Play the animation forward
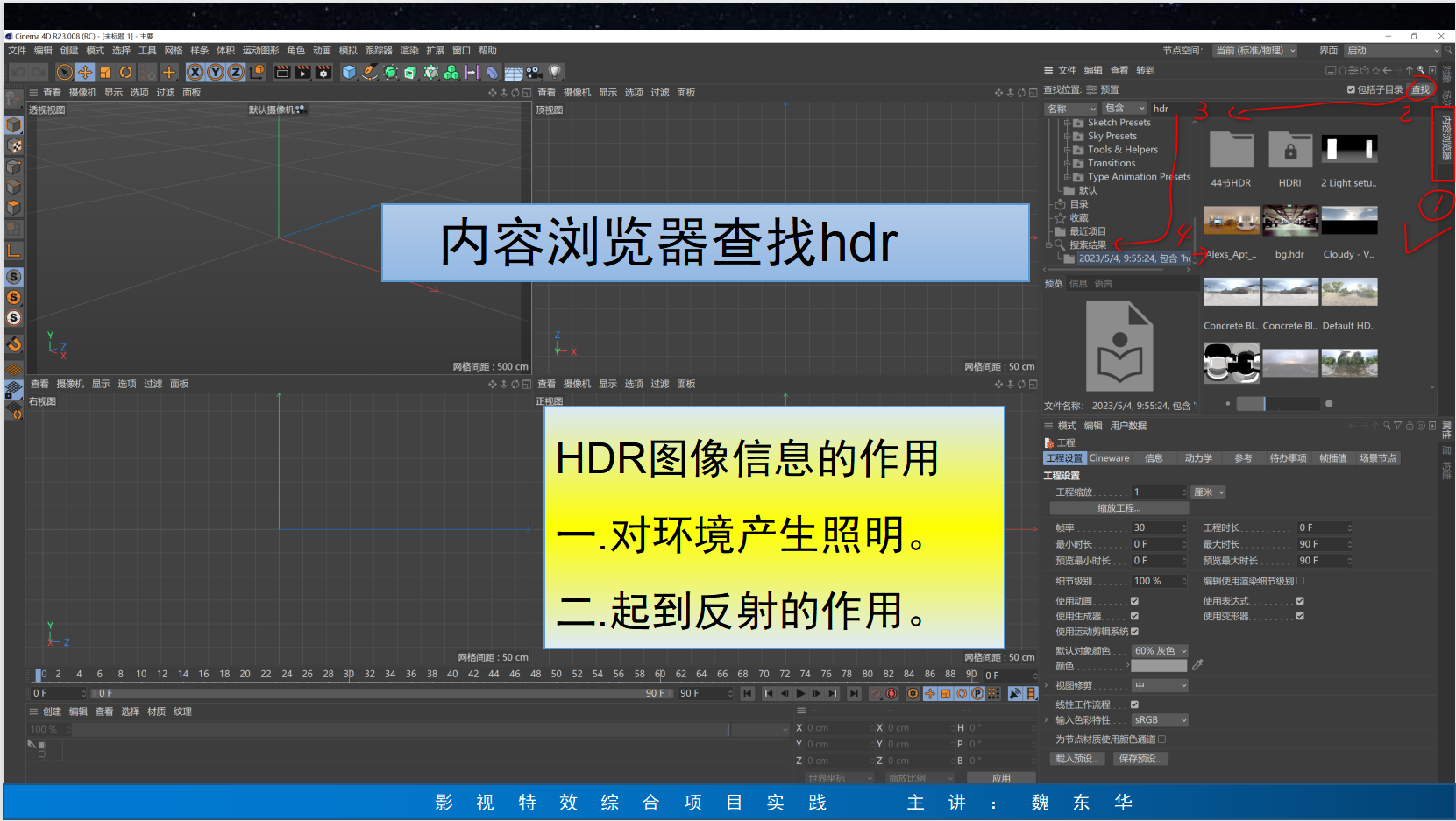 coord(800,693)
